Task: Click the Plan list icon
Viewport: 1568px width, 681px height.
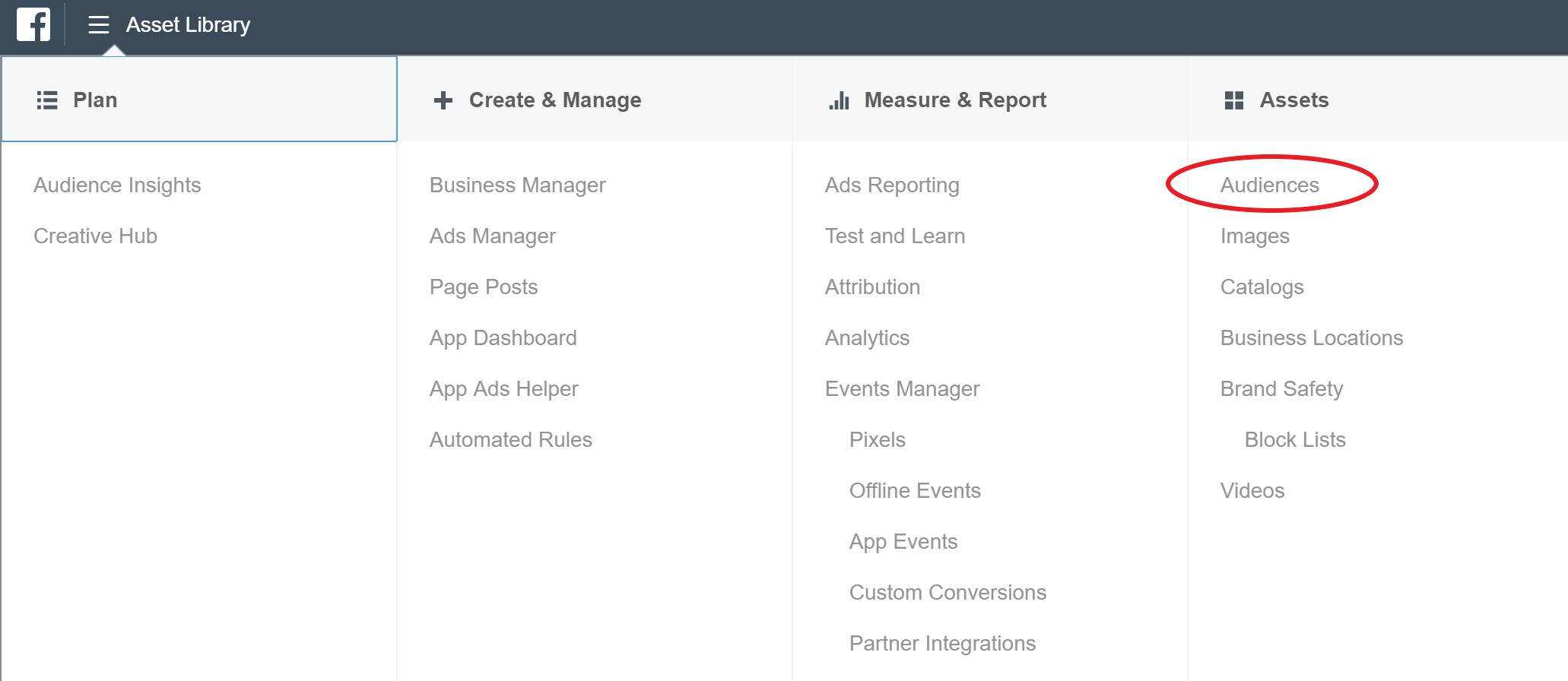Action: point(47,100)
